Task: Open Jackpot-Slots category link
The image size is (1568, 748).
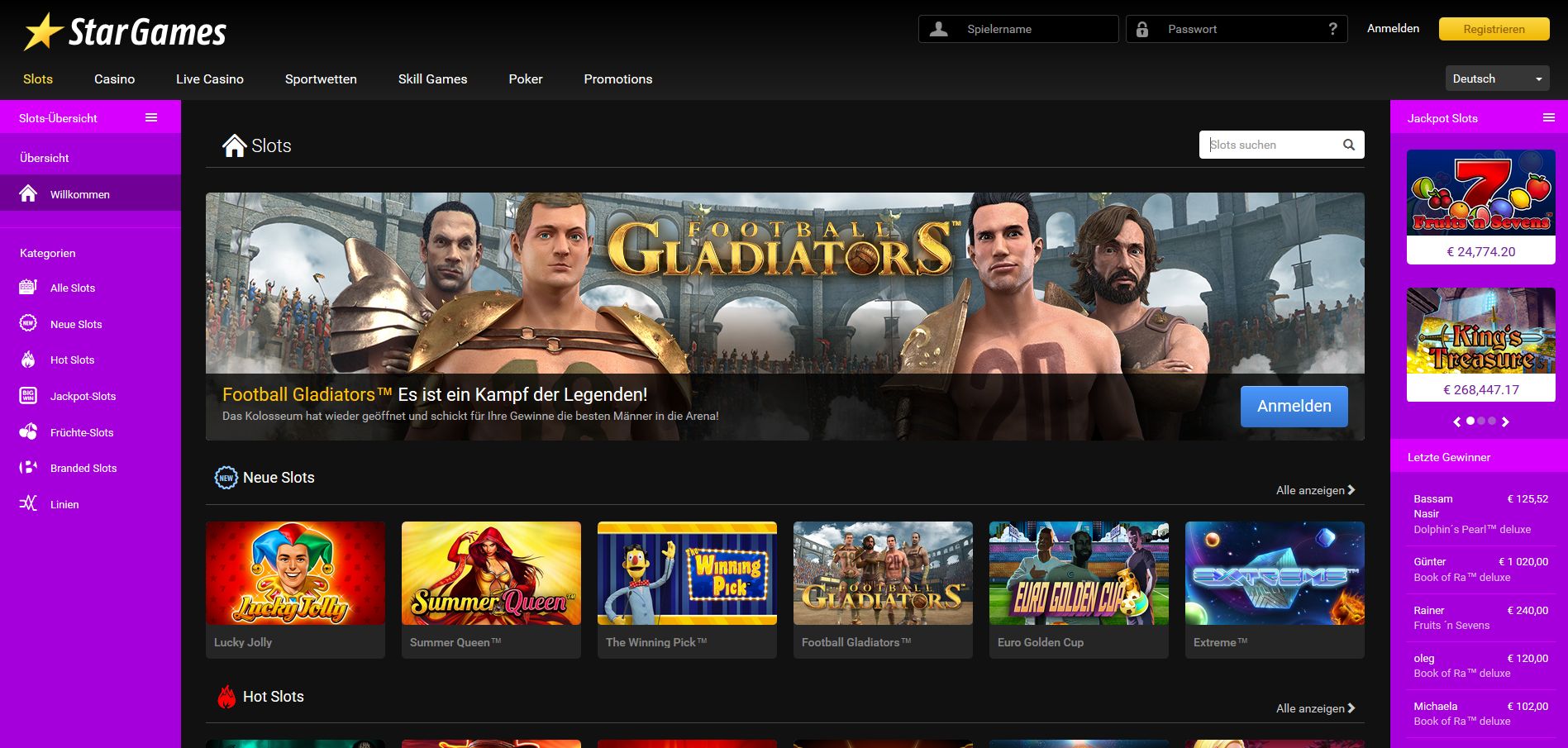Action: pos(83,396)
